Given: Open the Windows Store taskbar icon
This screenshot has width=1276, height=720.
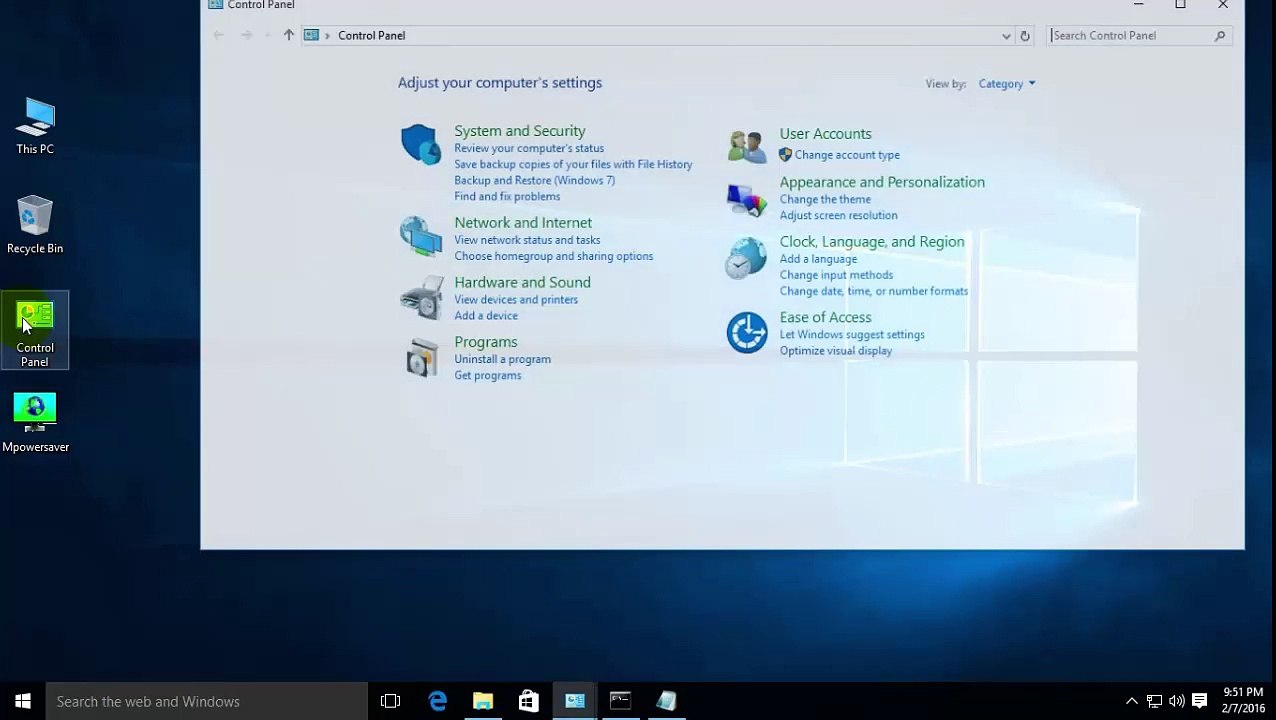Looking at the screenshot, I should (529, 701).
